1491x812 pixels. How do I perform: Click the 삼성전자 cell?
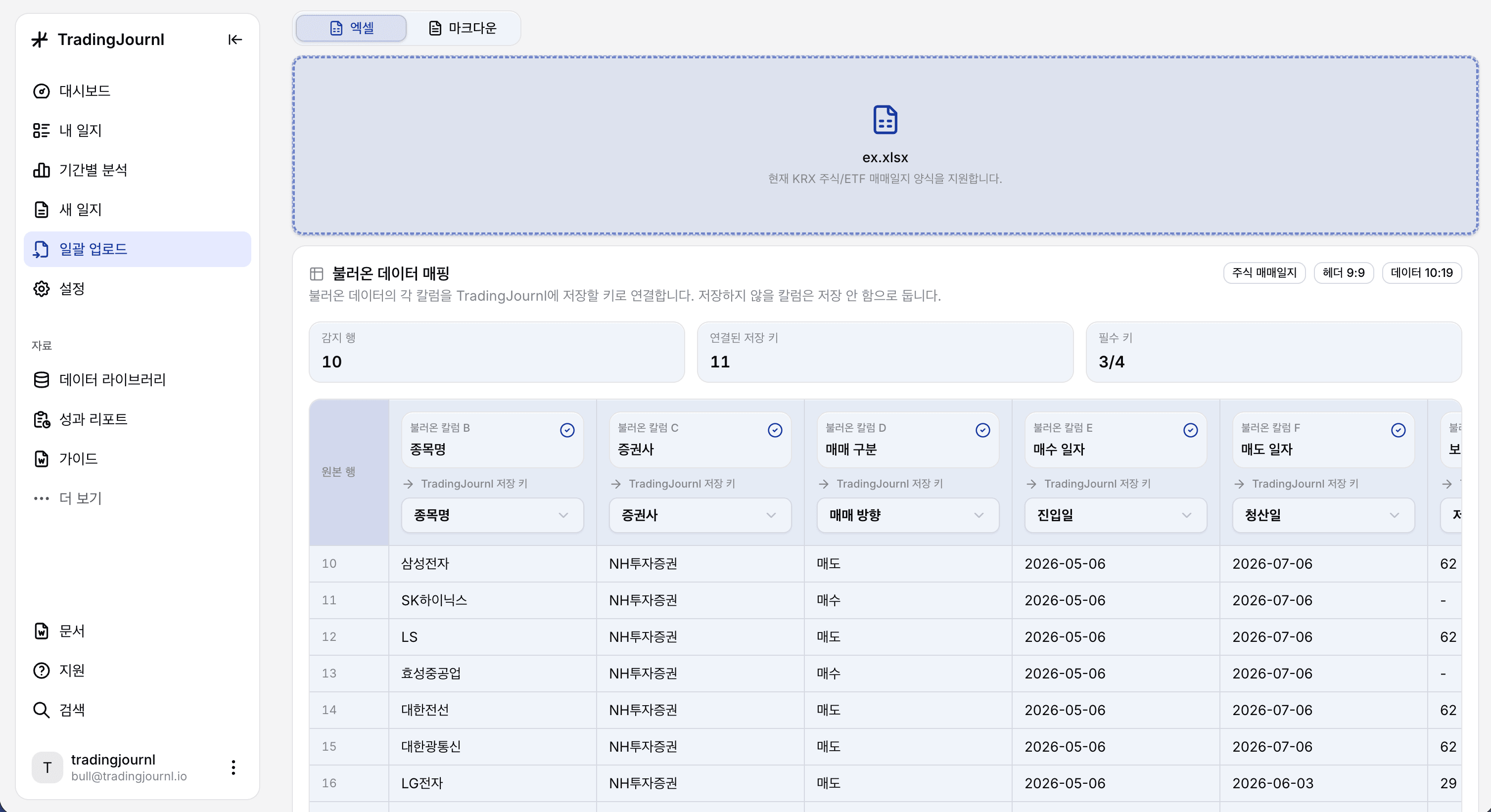pos(493,564)
